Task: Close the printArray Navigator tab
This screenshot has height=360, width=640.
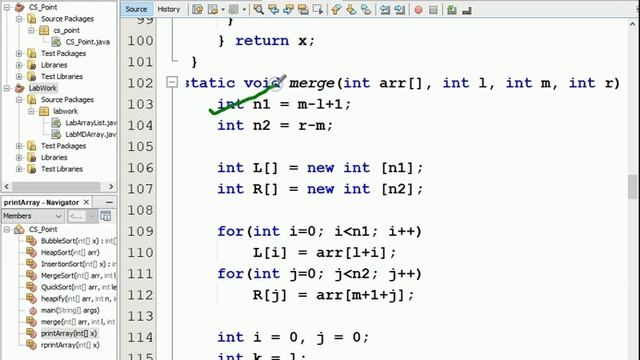Action: point(86,202)
